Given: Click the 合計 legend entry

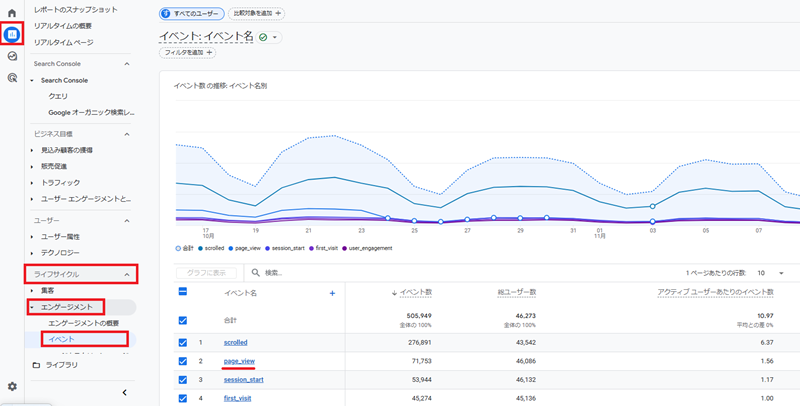Looking at the screenshot, I should [184, 248].
